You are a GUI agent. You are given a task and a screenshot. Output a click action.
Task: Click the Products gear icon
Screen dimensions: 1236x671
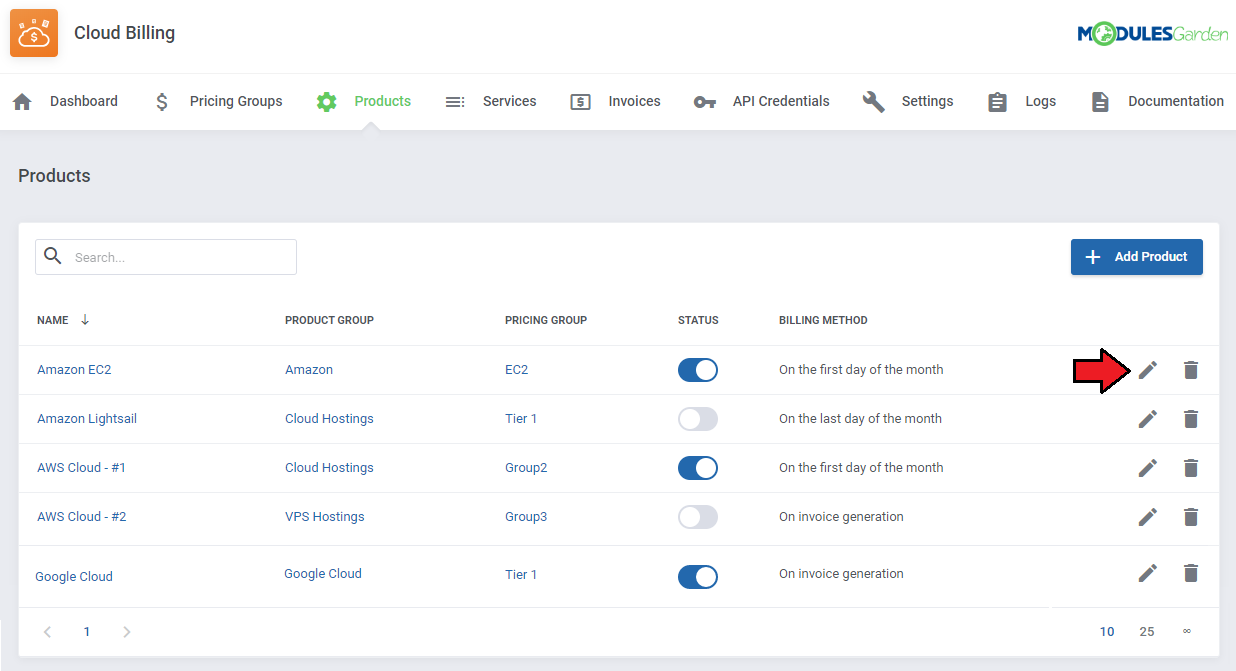[x=326, y=101]
